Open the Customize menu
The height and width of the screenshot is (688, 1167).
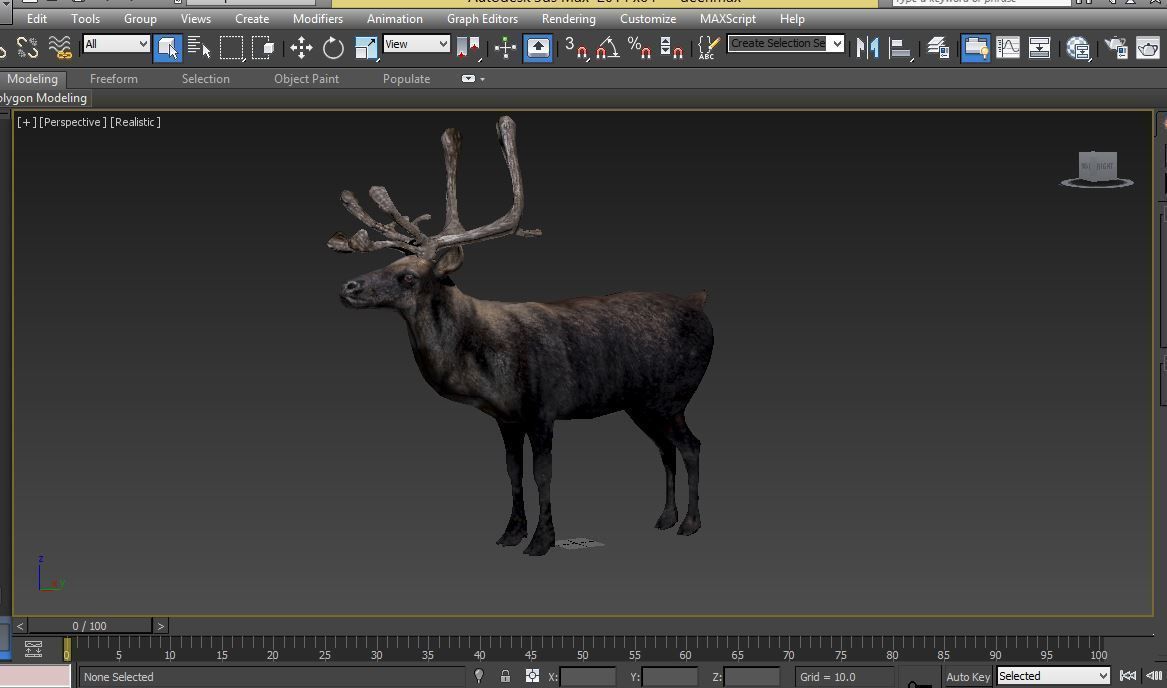click(648, 19)
